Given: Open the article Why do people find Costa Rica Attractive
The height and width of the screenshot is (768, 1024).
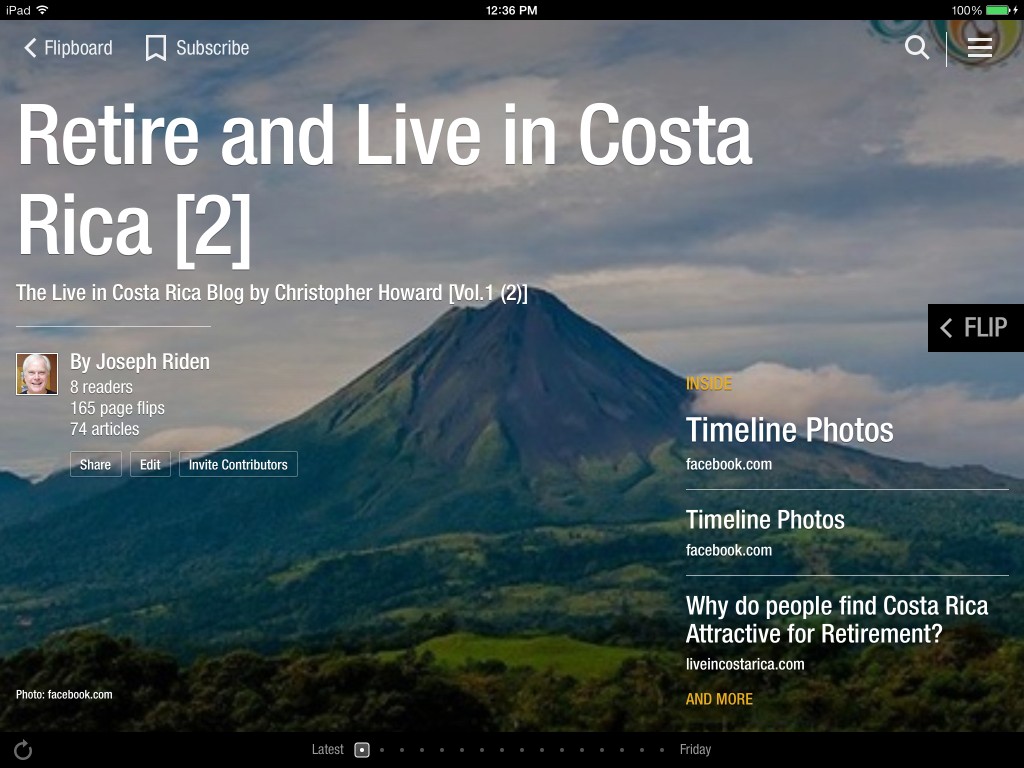Looking at the screenshot, I should pyautogui.click(x=836, y=620).
